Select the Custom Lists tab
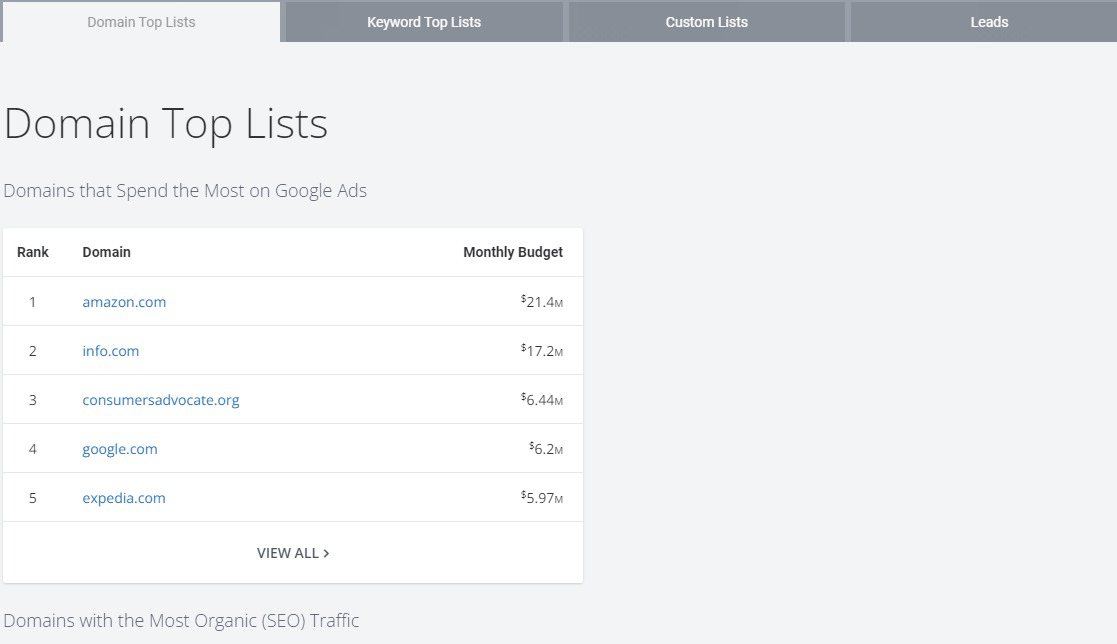 click(707, 22)
